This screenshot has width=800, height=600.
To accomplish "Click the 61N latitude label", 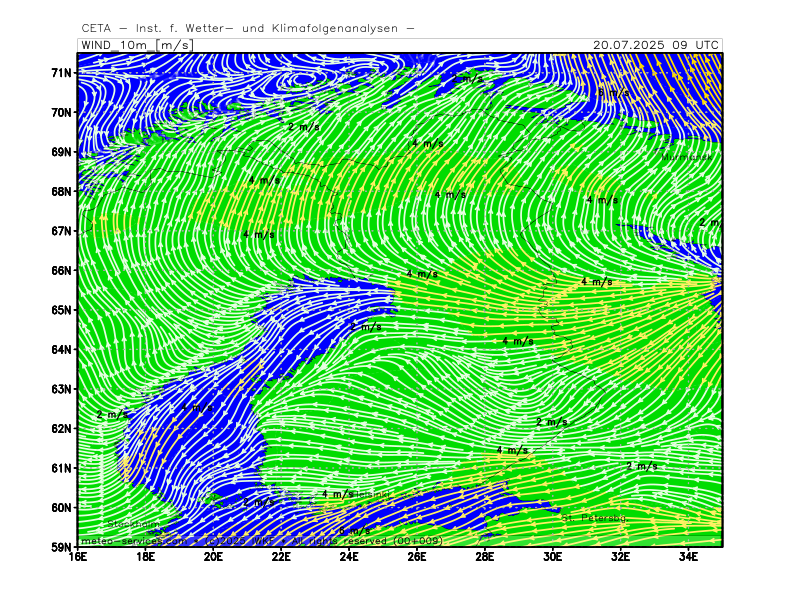I will [62, 468].
